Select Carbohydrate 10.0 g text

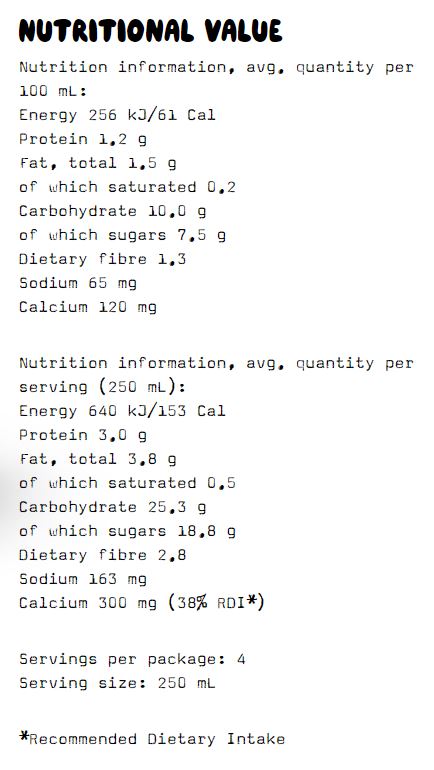click(x=112, y=212)
